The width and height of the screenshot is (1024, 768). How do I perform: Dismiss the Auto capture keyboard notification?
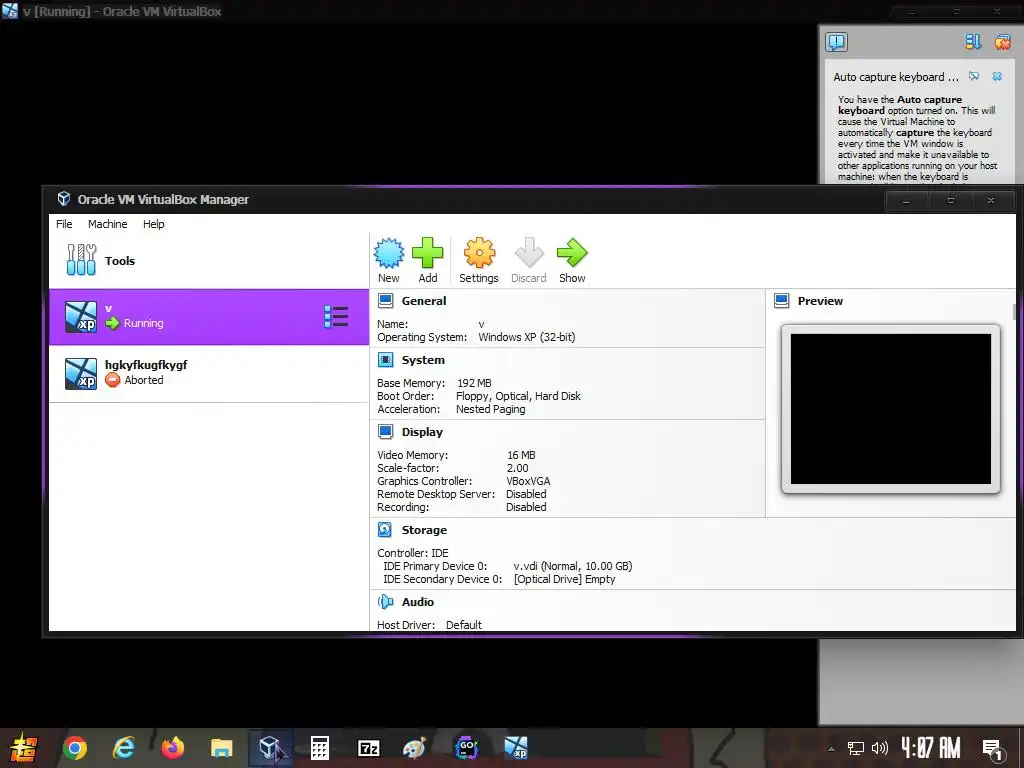(x=997, y=76)
